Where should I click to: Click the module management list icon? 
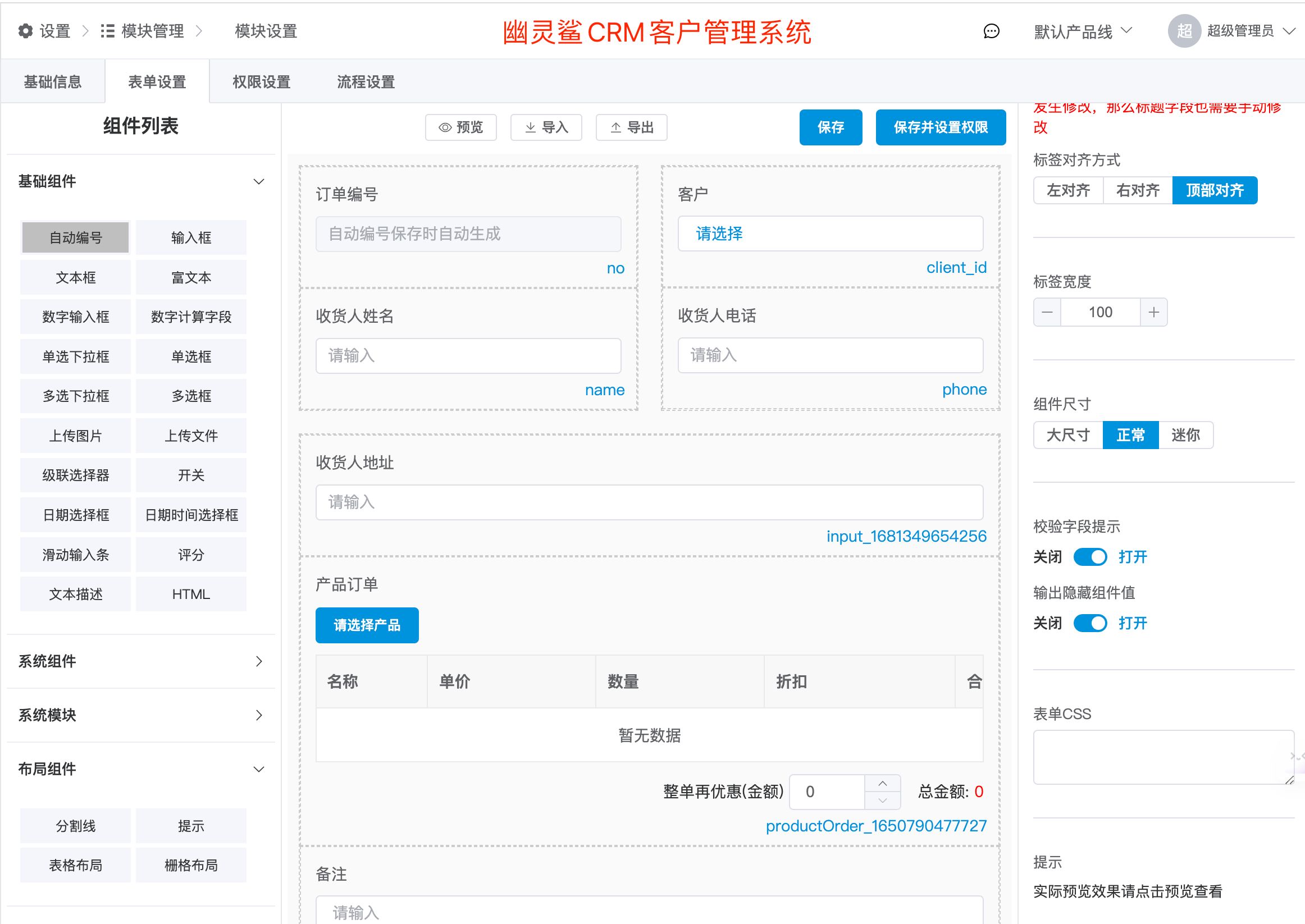108,31
